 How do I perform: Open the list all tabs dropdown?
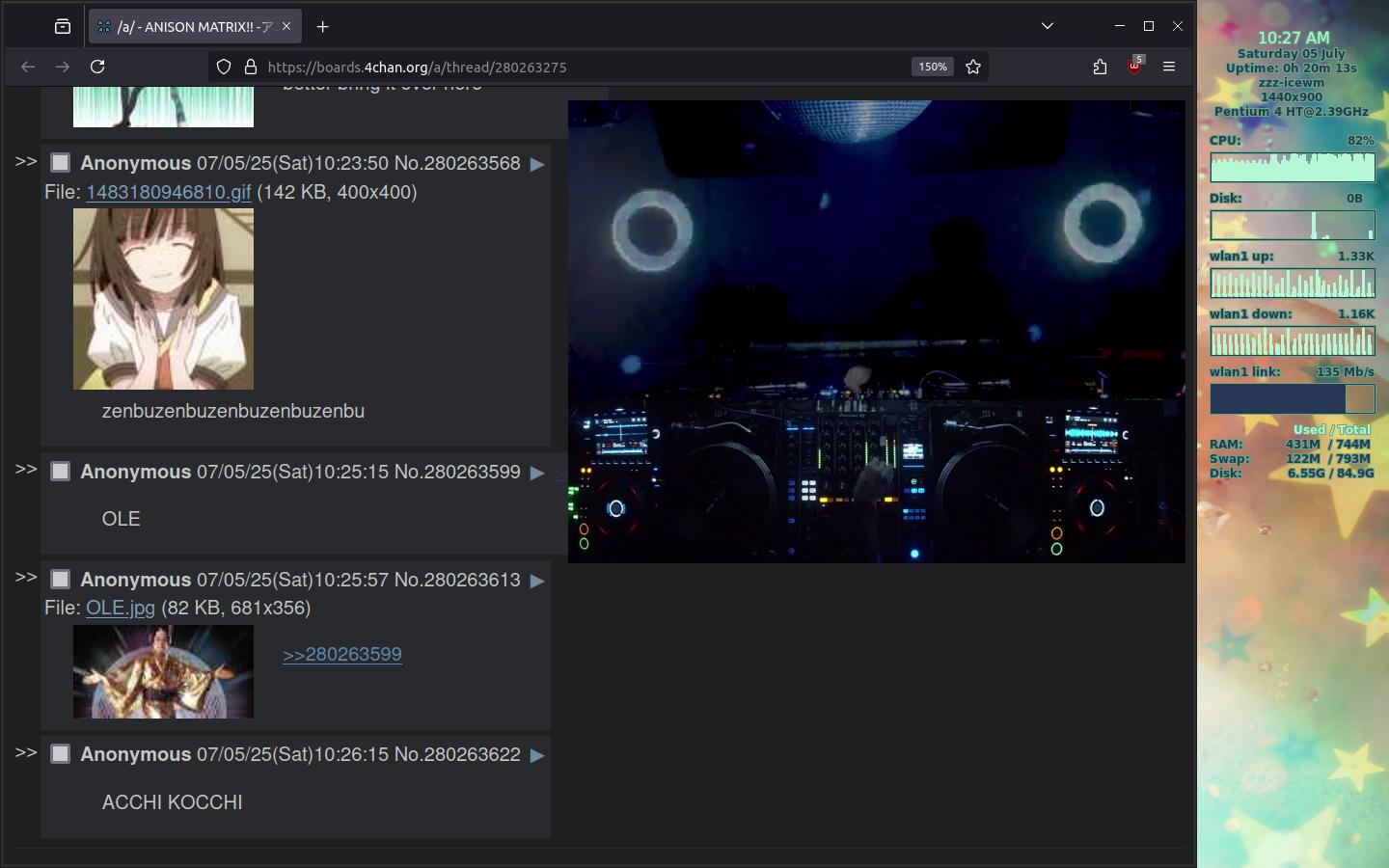(1048, 26)
